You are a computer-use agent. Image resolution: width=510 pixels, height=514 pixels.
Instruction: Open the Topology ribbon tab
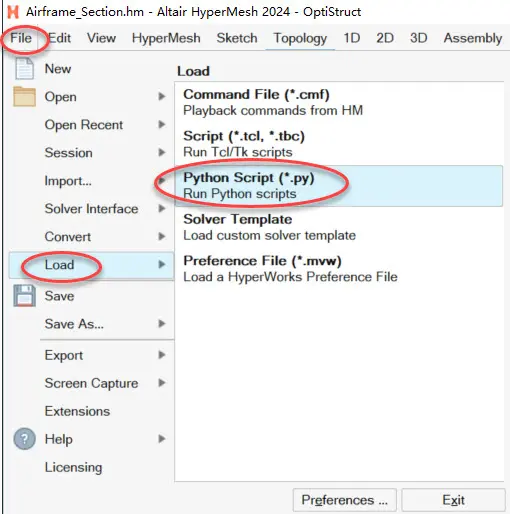[x=300, y=38]
